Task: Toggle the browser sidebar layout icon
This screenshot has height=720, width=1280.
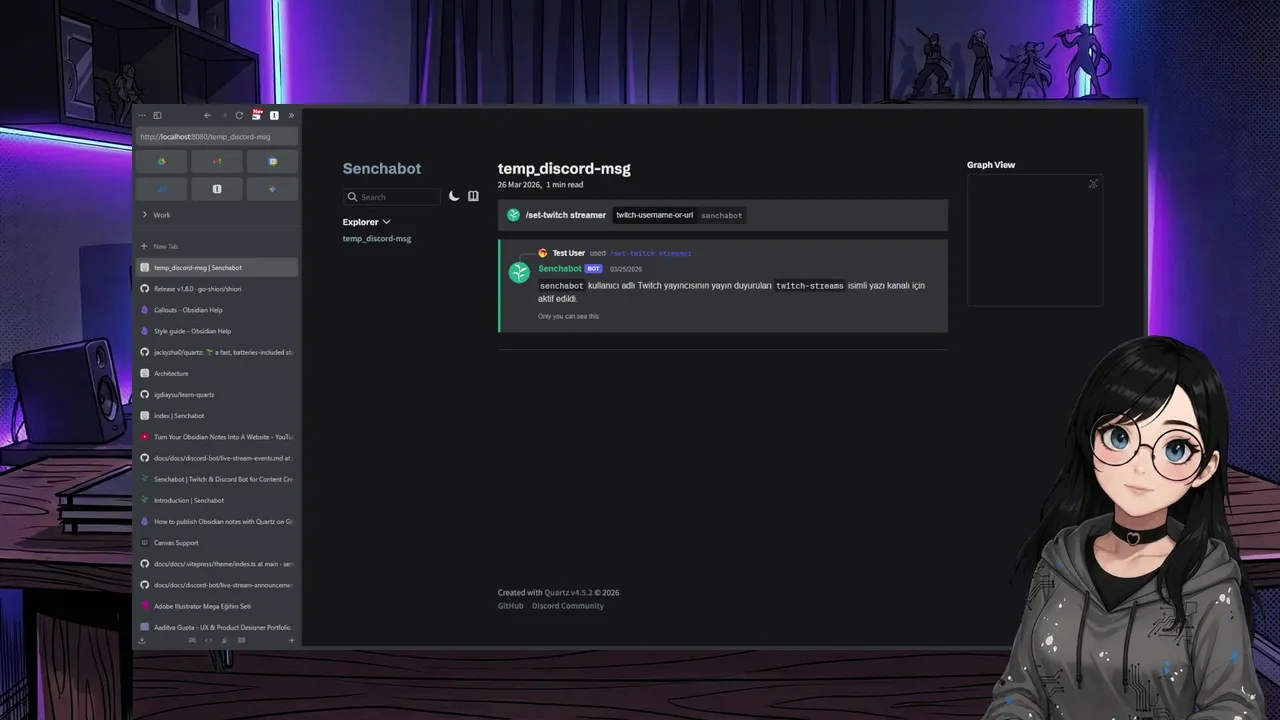Action: click(x=157, y=116)
